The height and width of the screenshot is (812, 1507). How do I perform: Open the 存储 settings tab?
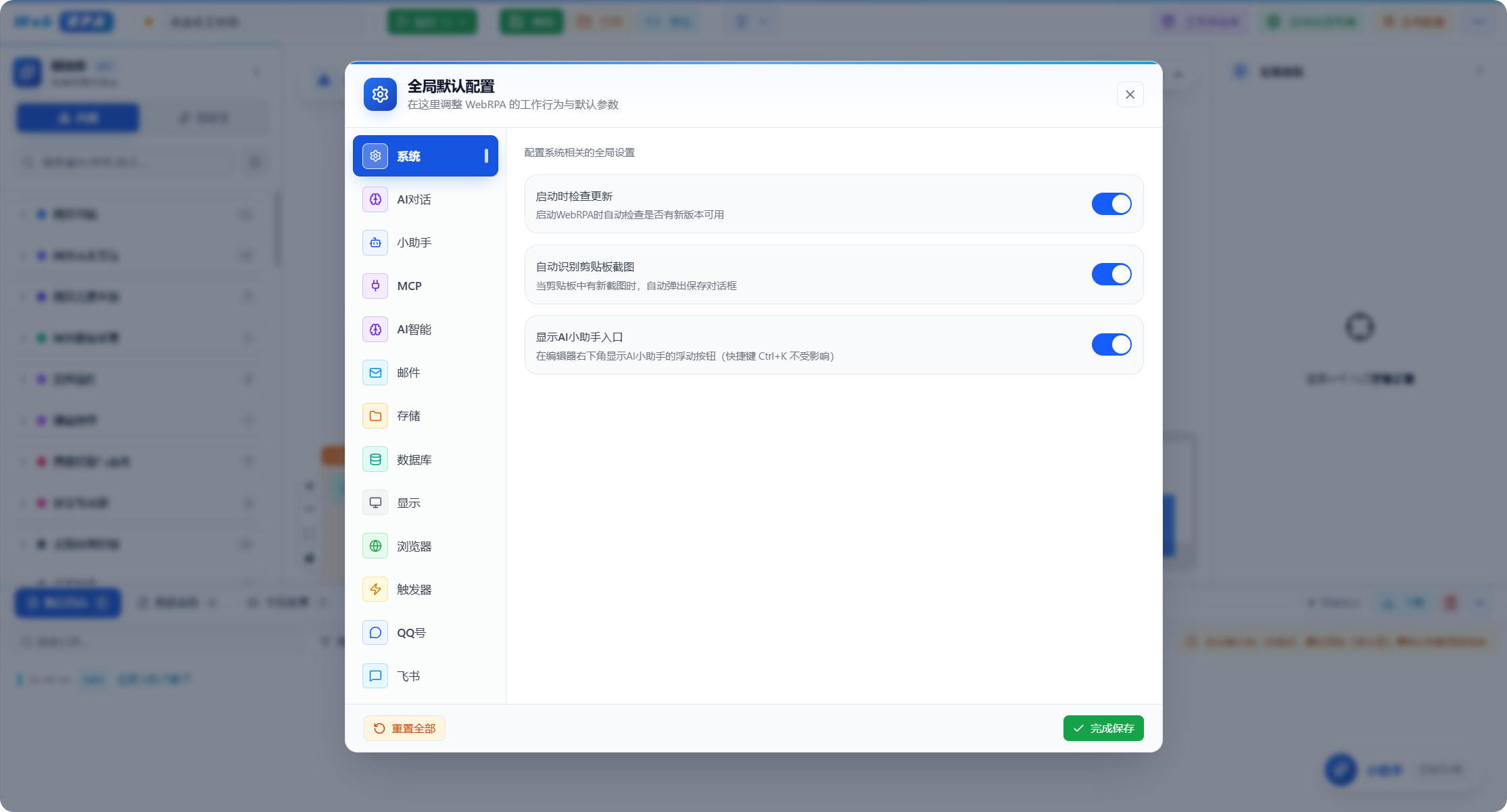tap(425, 416)
